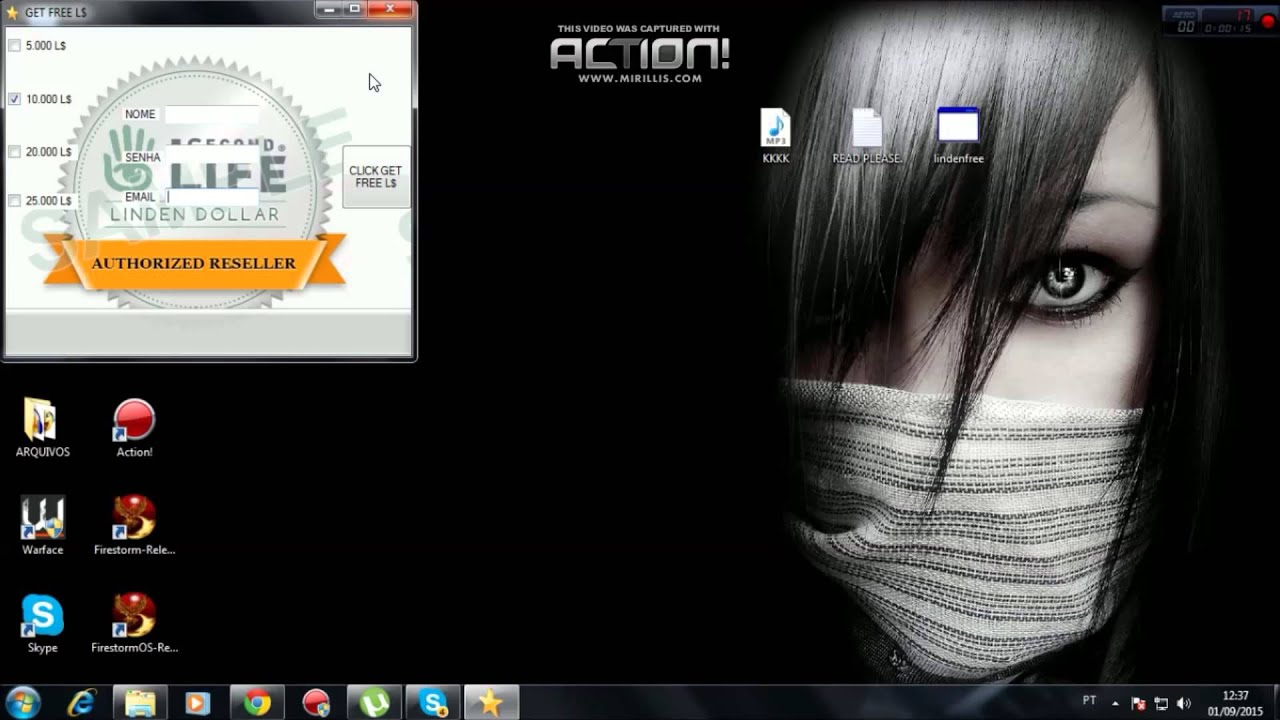Check the 25.000 L$ option
The height and width of the screenshot is (720, 1280).
(15, 200)
